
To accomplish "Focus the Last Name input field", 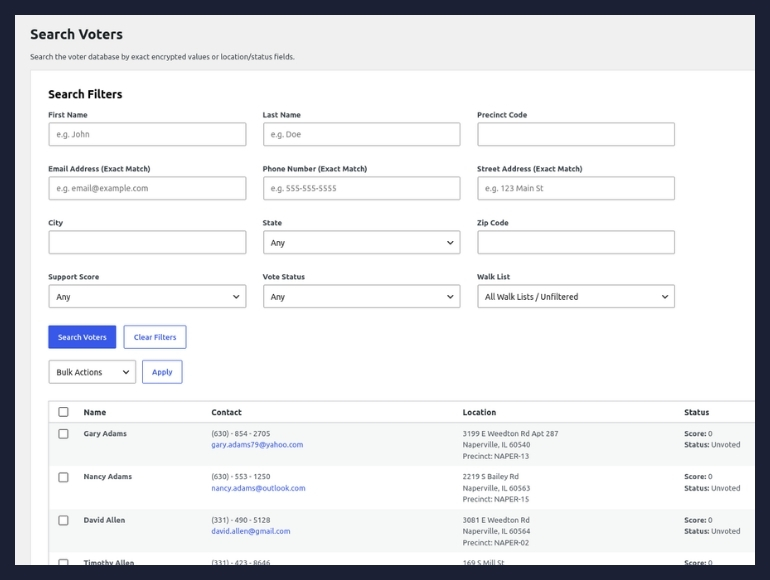I will pos(361,134).
